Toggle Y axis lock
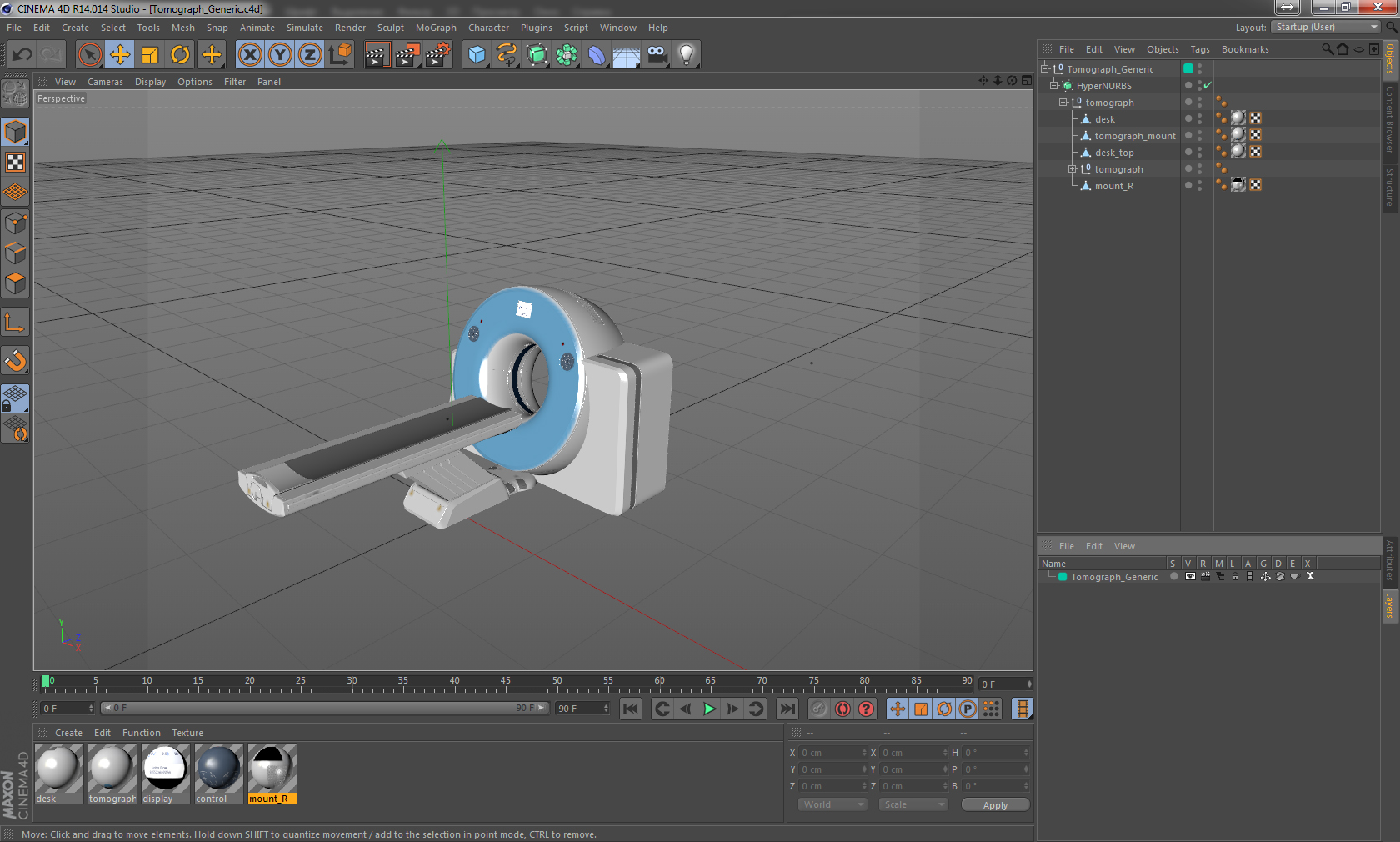 pos(280,55)
